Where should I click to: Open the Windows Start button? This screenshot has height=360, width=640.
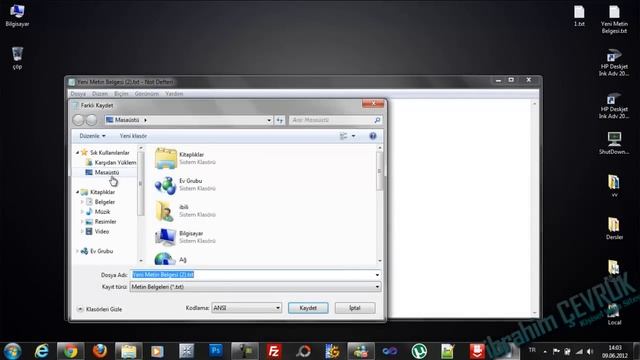[12, 351]
